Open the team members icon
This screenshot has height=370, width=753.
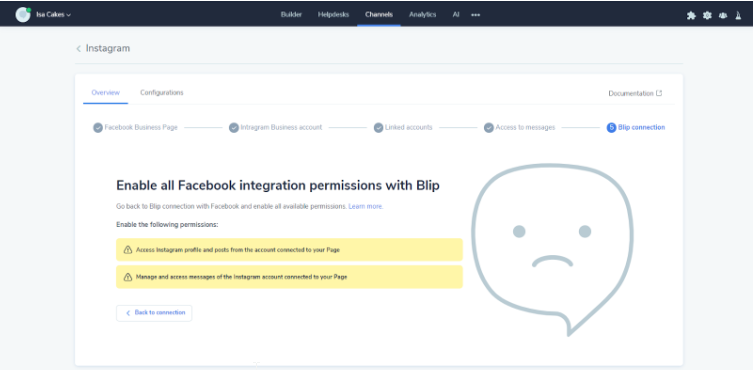[x=723, y=15]
